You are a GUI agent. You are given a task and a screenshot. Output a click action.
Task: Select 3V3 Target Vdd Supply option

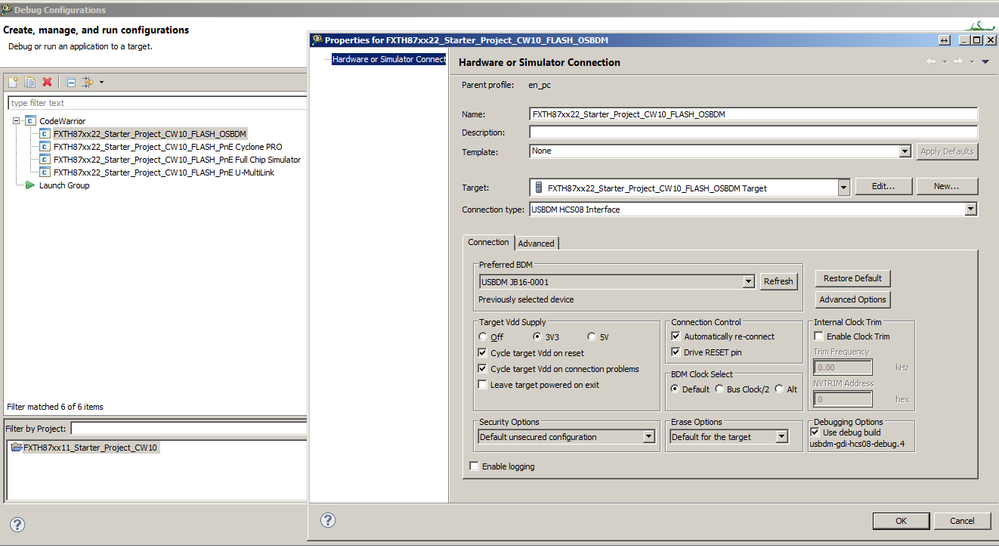click(x=537, y=336)
